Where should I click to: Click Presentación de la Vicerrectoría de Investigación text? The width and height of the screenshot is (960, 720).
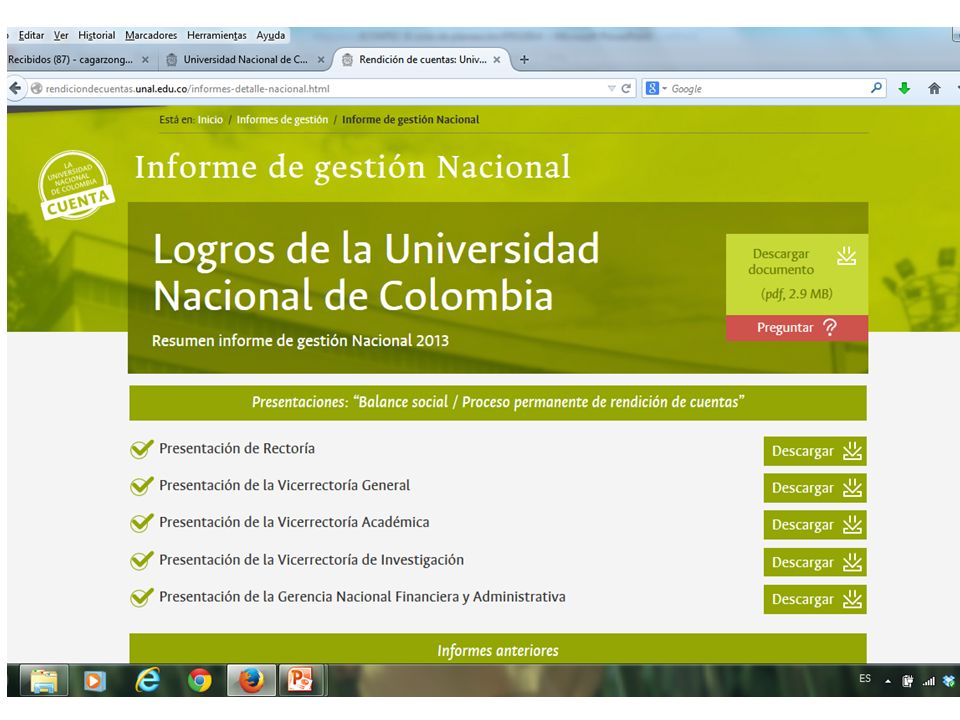[x=312, y=560]
